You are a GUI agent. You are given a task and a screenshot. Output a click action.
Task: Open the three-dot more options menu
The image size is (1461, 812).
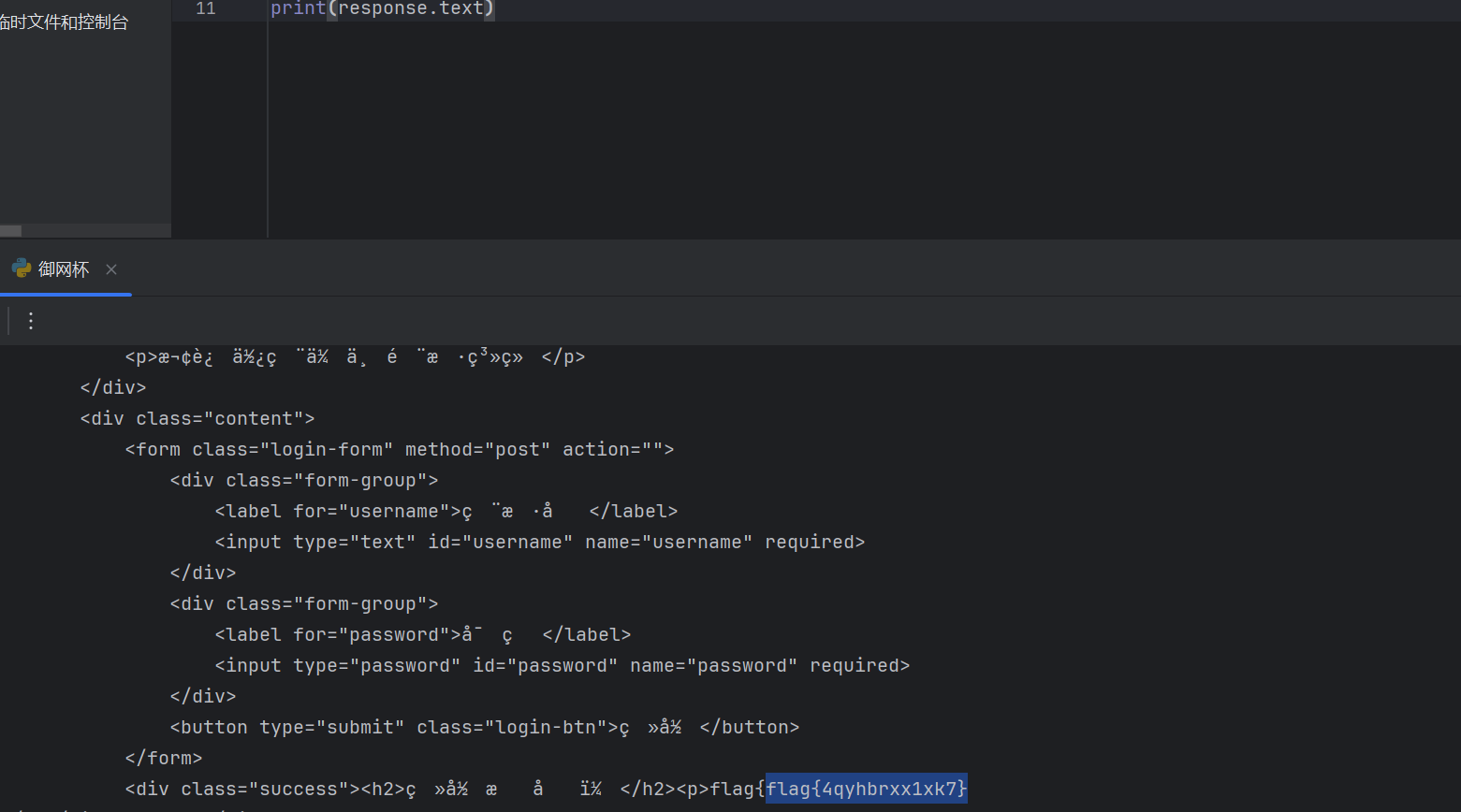coord(31,321)
